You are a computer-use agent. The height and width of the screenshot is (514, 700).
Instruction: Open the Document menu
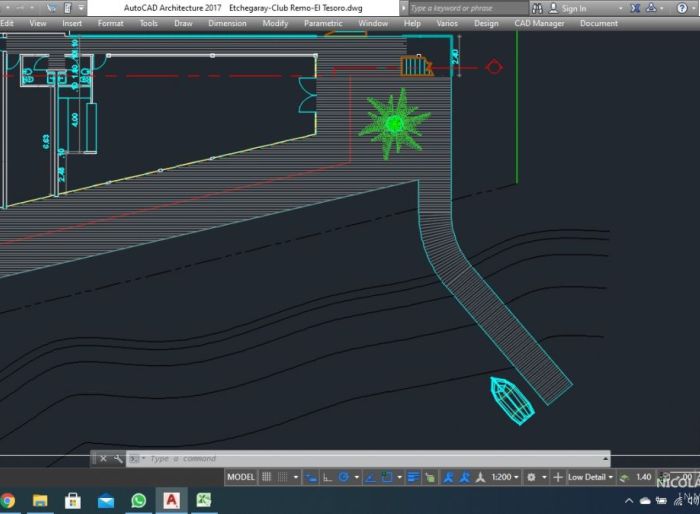(x=599, y=23)
